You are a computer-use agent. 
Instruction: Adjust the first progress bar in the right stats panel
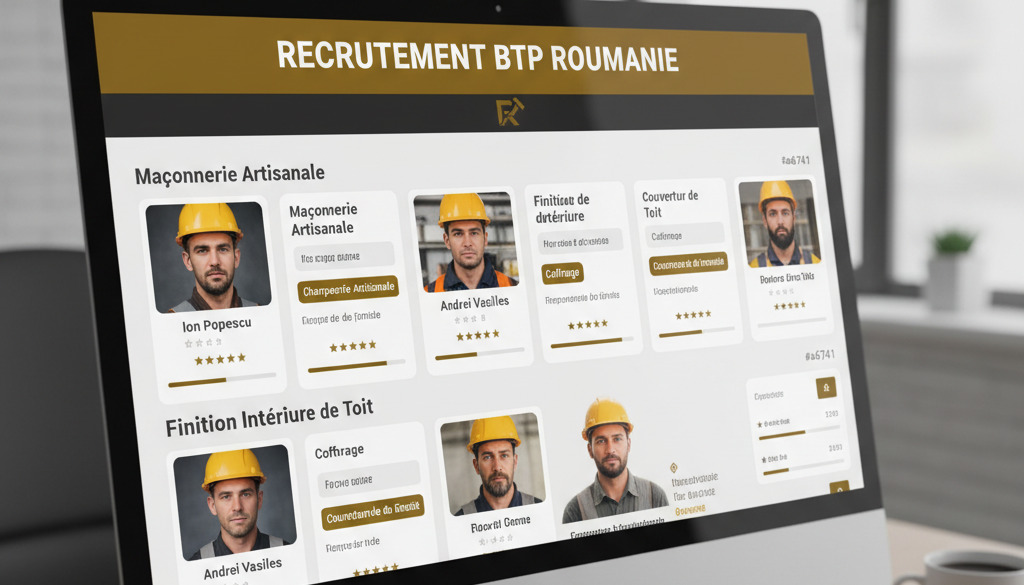click(x=799, y=432)
